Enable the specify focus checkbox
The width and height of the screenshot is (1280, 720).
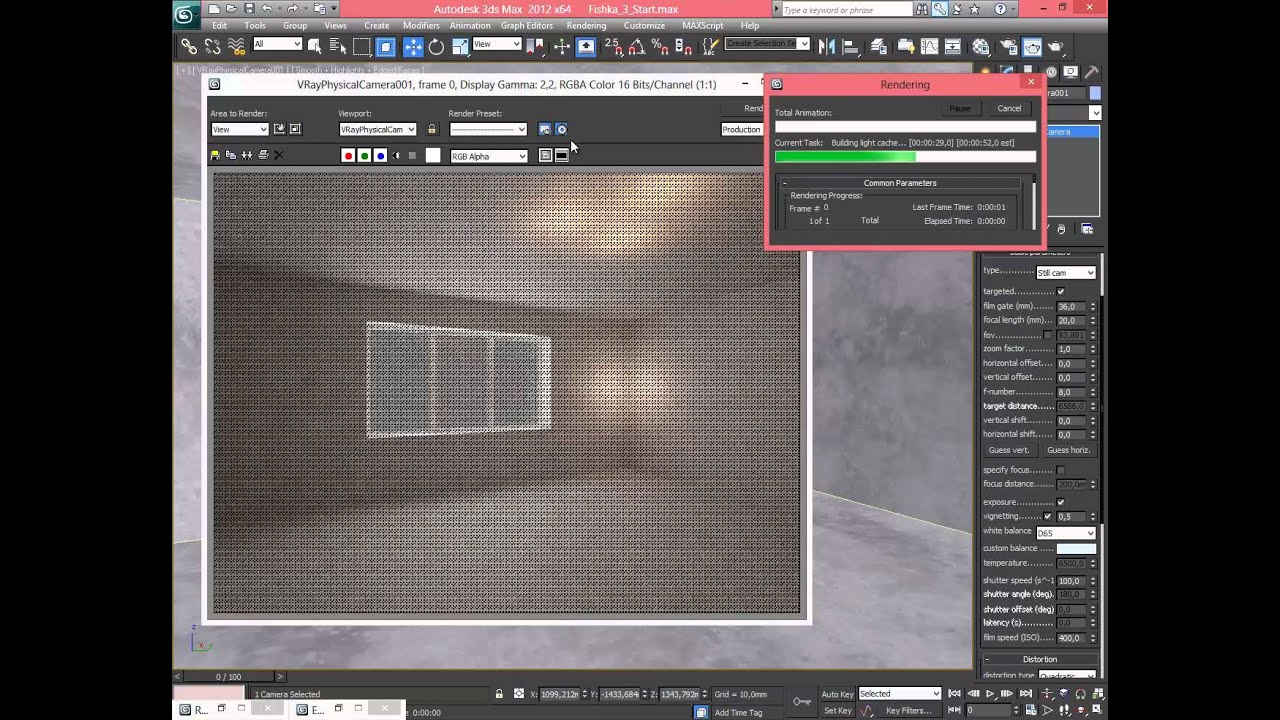tap(1061, 470)
